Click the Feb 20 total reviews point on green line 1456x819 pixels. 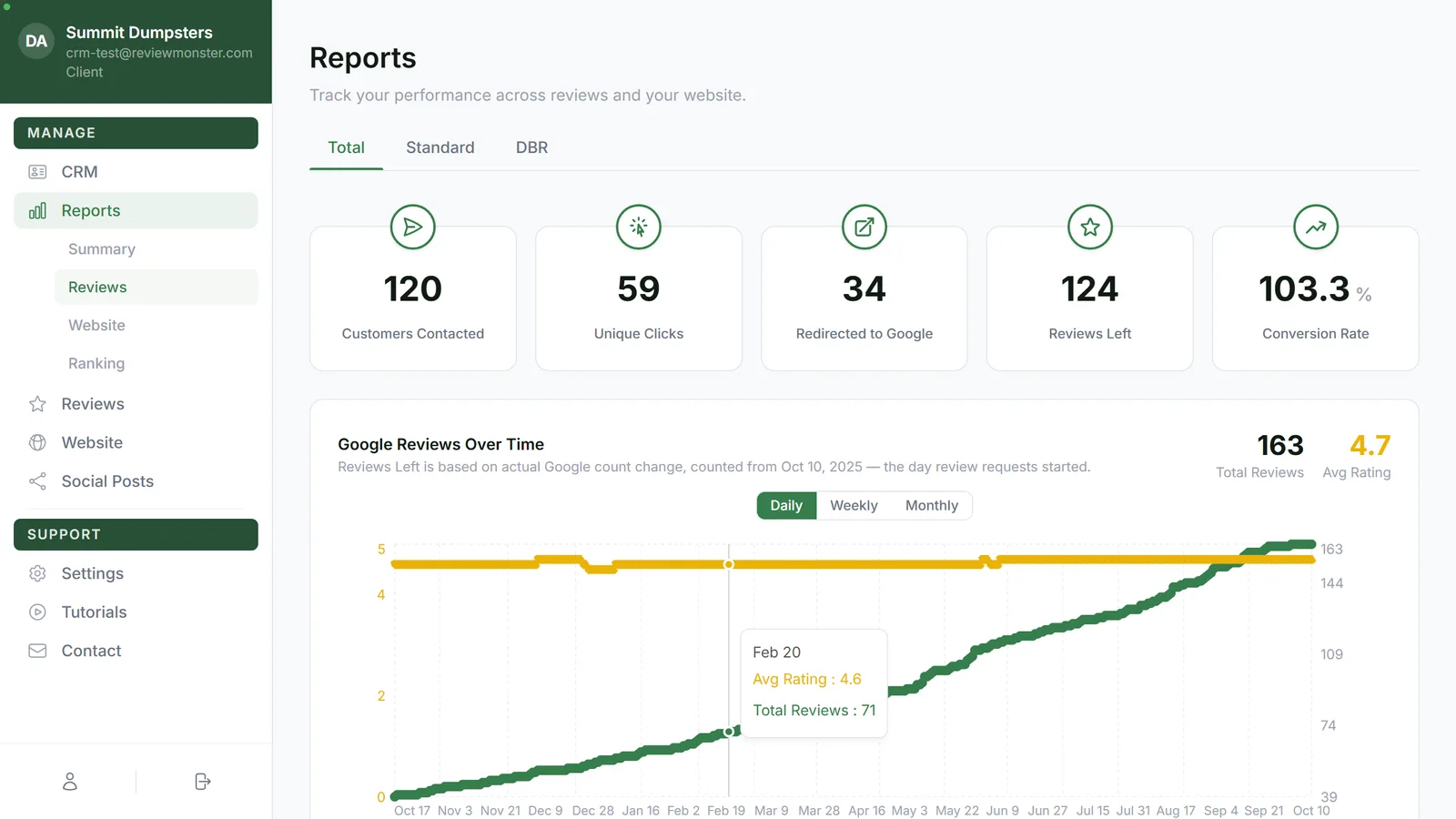729,732
